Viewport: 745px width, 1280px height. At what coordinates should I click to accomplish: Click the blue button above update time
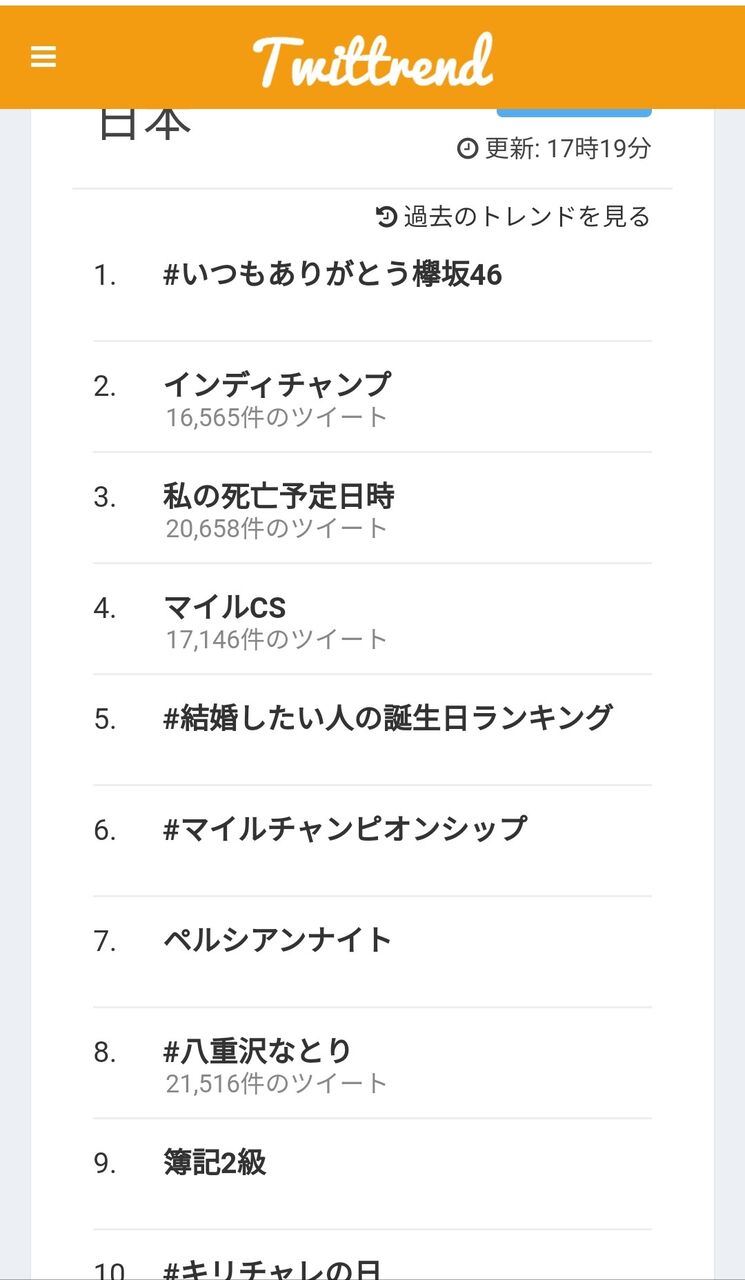click(574, 112)
